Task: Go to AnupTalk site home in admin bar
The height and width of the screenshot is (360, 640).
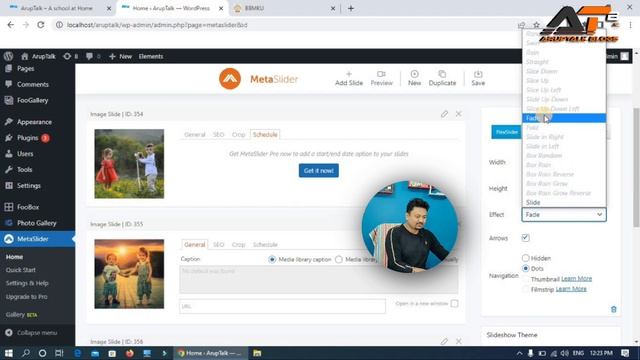Action: [x=38, y=56]
